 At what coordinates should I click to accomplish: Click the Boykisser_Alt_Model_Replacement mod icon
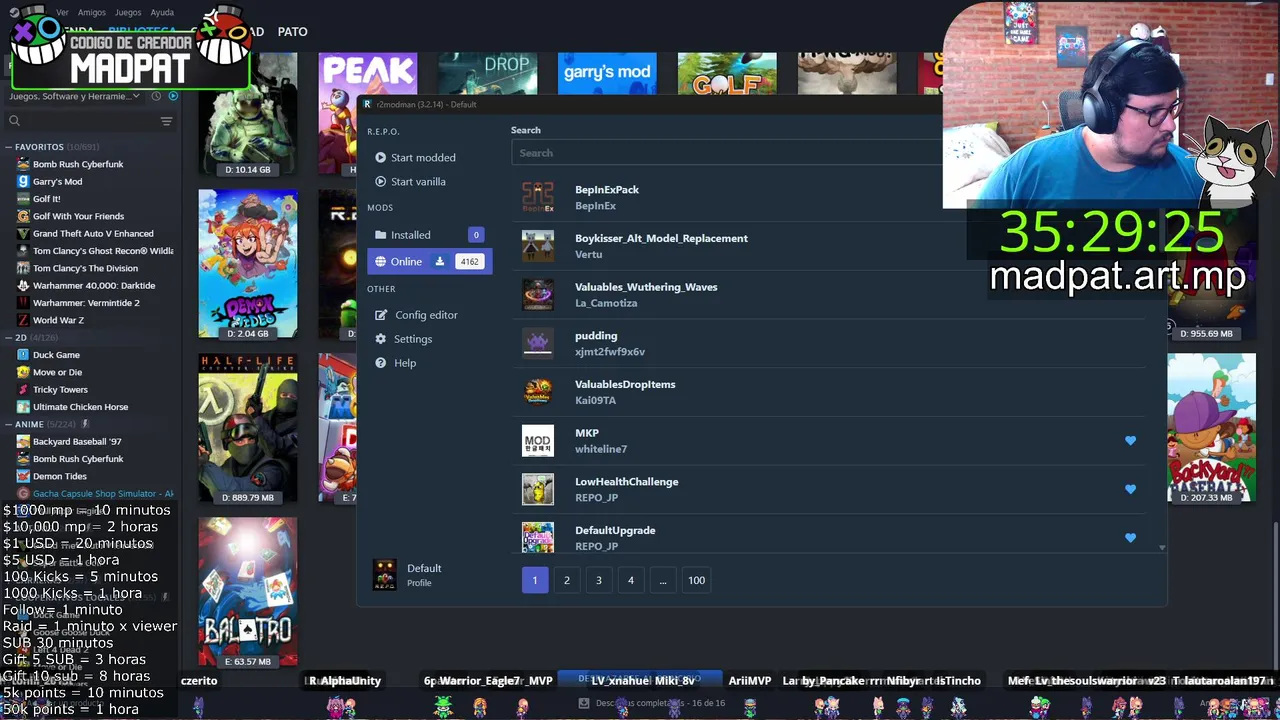click(x=538, y=246)
